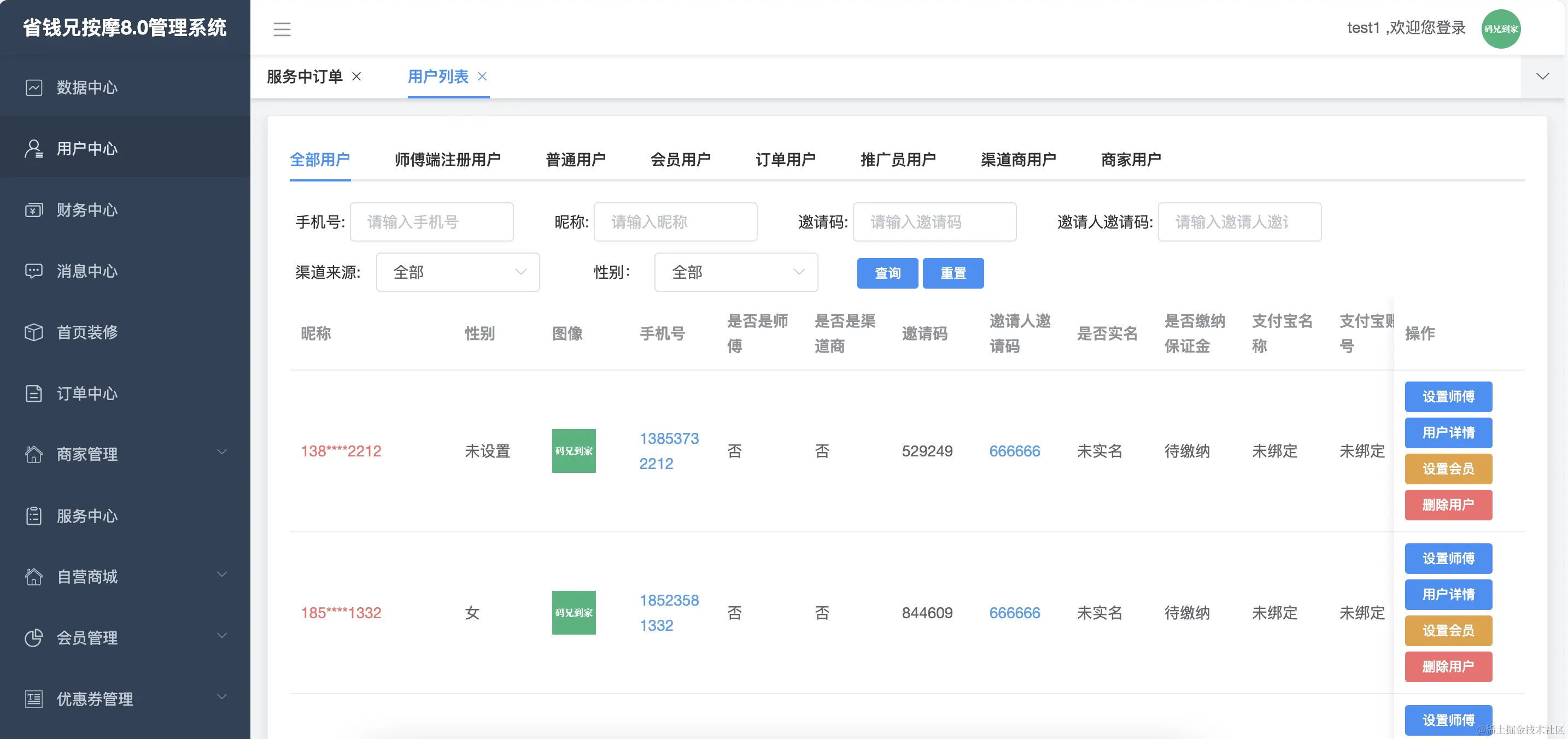Open the 渠道来源 dropdown
This screenshot has width=1568, height=739.
[x=458, y=272]
